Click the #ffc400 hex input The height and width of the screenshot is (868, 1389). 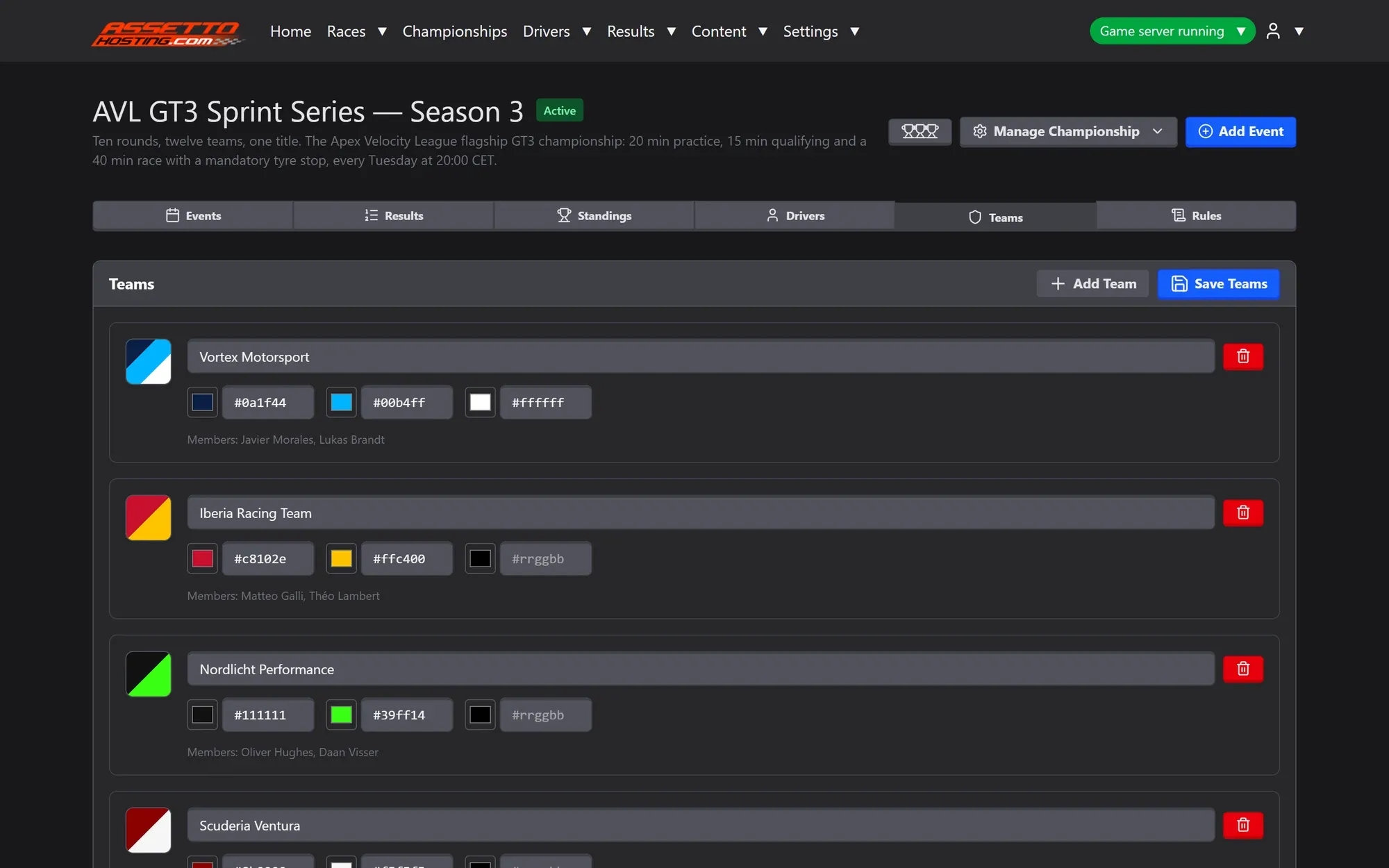pos(407,559)
